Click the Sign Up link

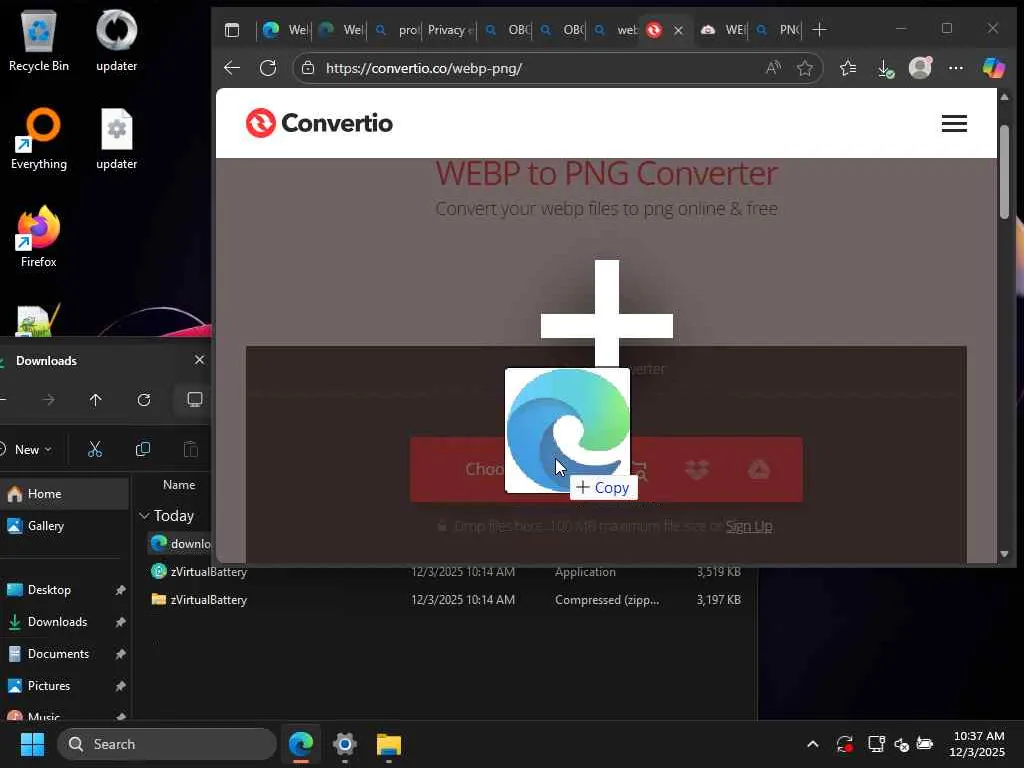pos(748,526)
